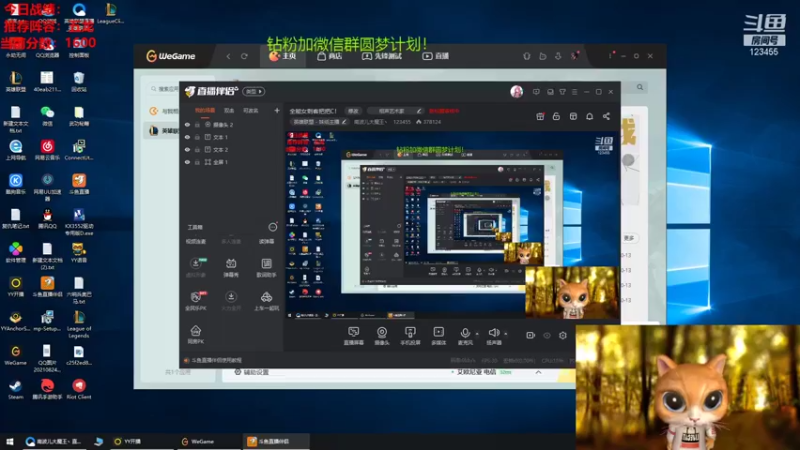Open WeGame 商店 tab
The image size is (800, 450).
(330, 56)
